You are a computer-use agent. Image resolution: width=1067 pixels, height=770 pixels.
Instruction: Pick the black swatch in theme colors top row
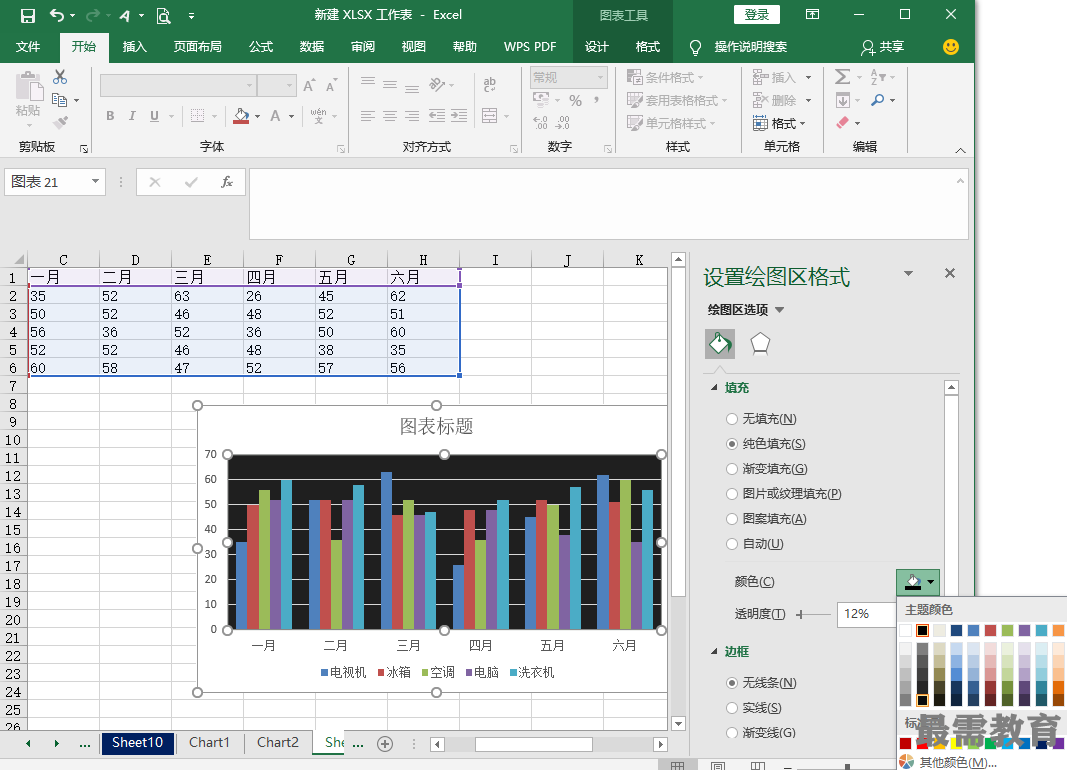(x=922, y=631)
